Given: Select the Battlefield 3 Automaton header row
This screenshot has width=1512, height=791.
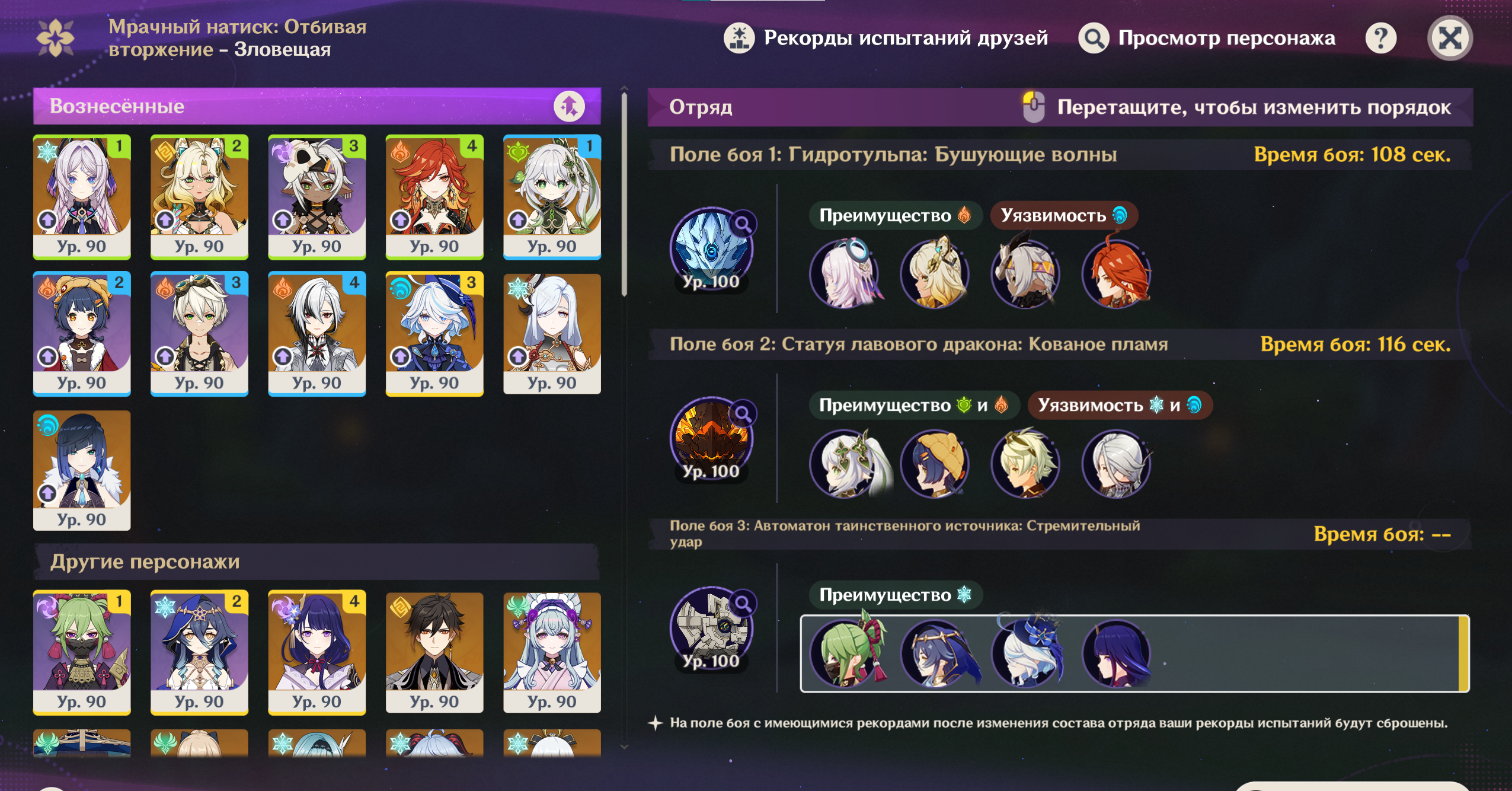Looking at the screenshot, I should click(1060, 534).
